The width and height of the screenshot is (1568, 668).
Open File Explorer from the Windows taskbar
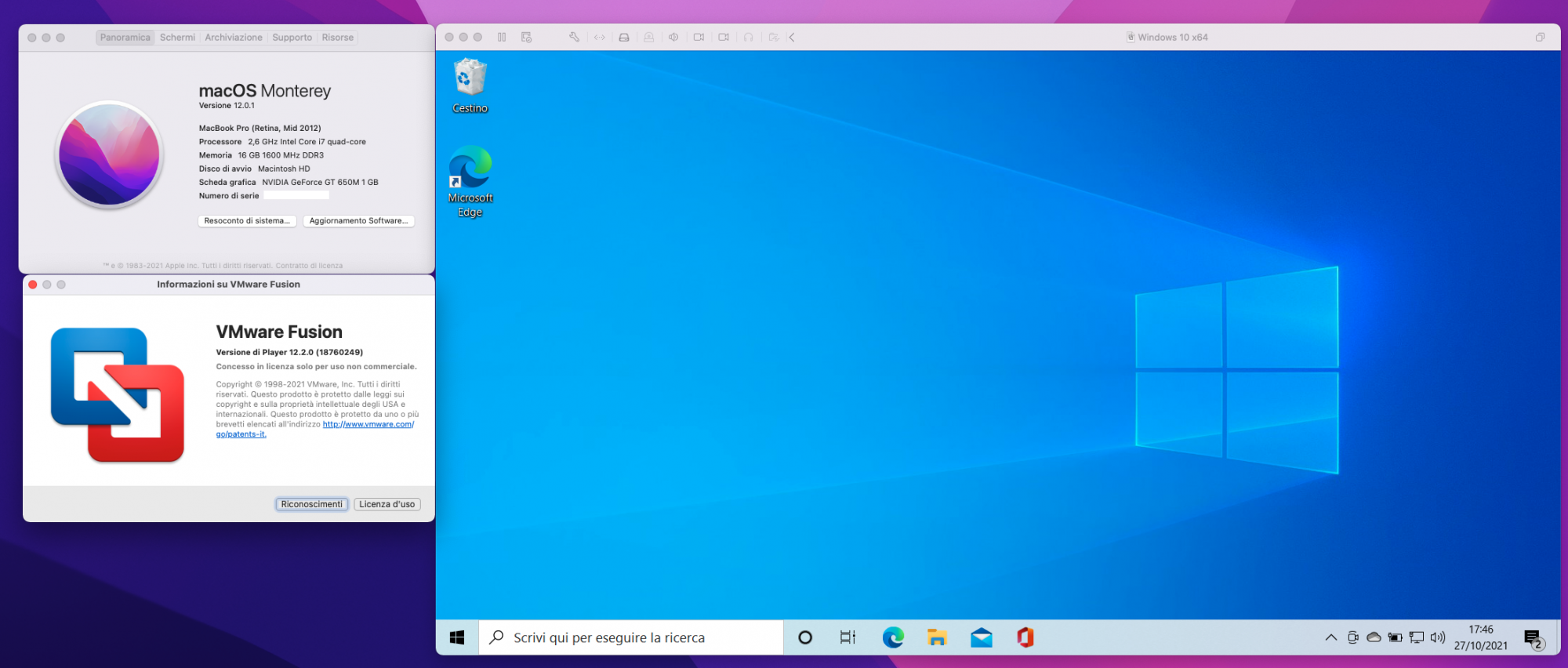(x=937, y=637)
